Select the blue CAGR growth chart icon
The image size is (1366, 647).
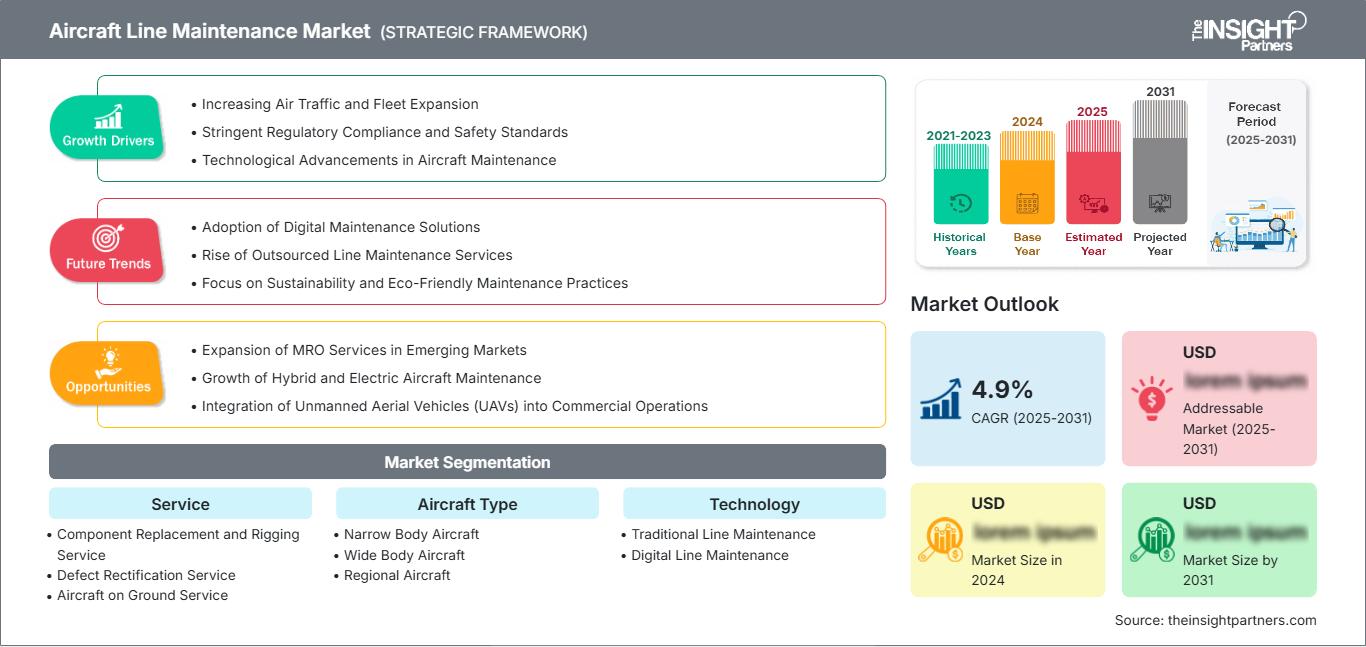tap(938, 398)
